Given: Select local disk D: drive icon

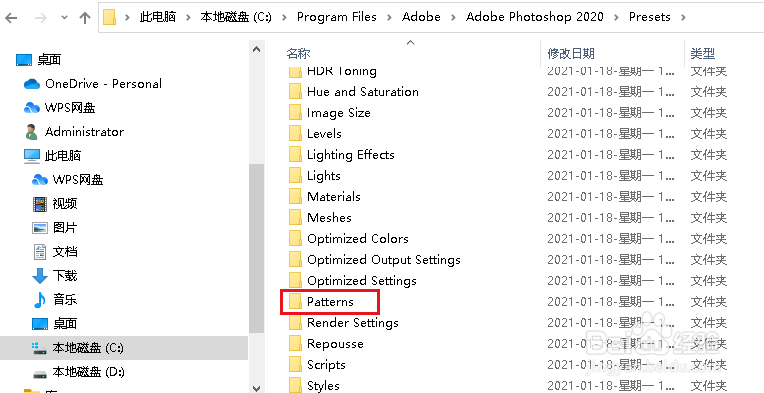Looking at the screenshot, I should (x=40, y=373).
